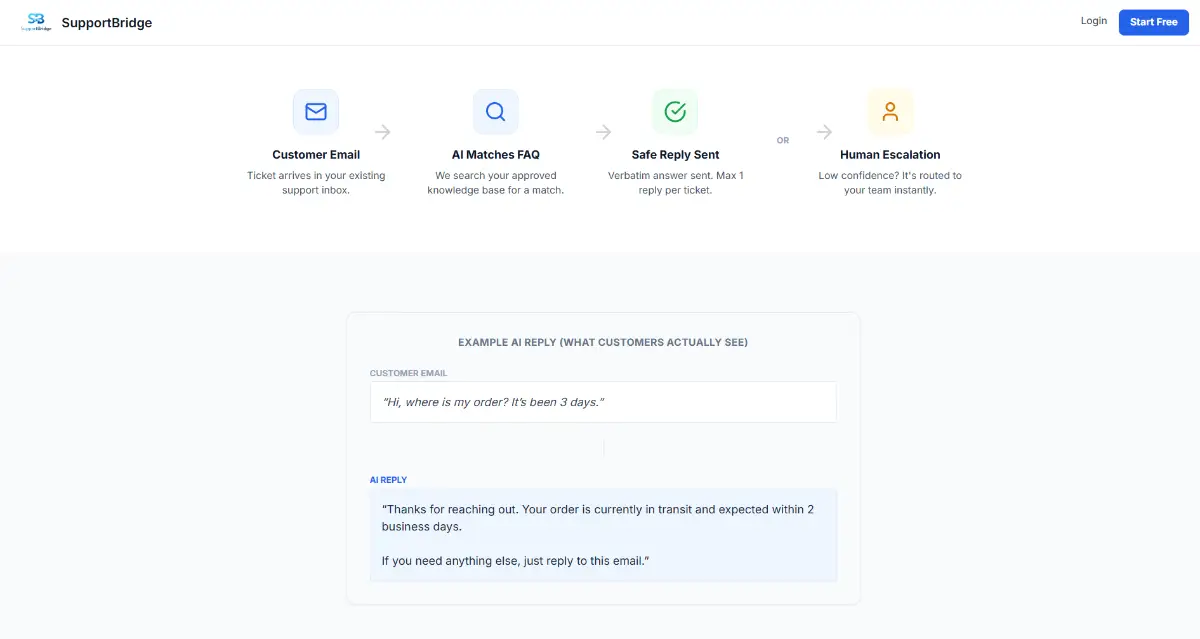Click the "AI Matches FAQ" step heading
The image size is (1200, 639).
496,155
